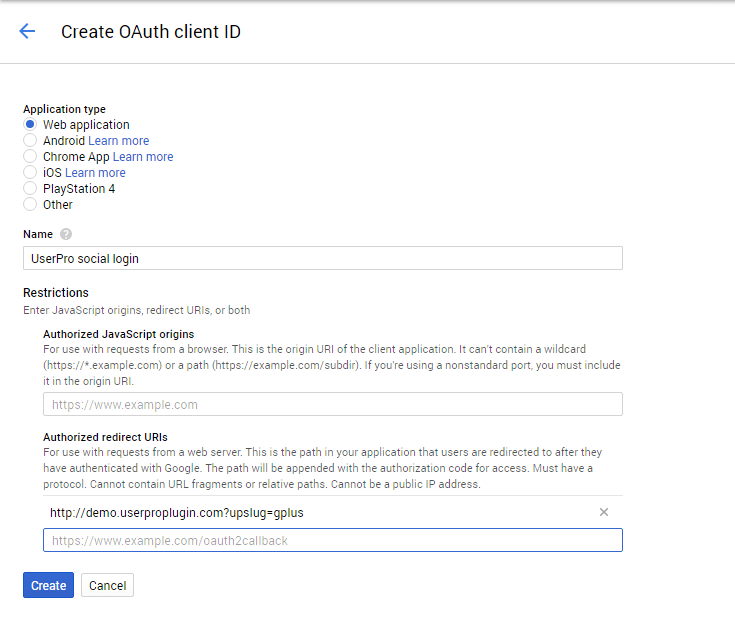Choose the Chrome App radio option

click(30, 157)
